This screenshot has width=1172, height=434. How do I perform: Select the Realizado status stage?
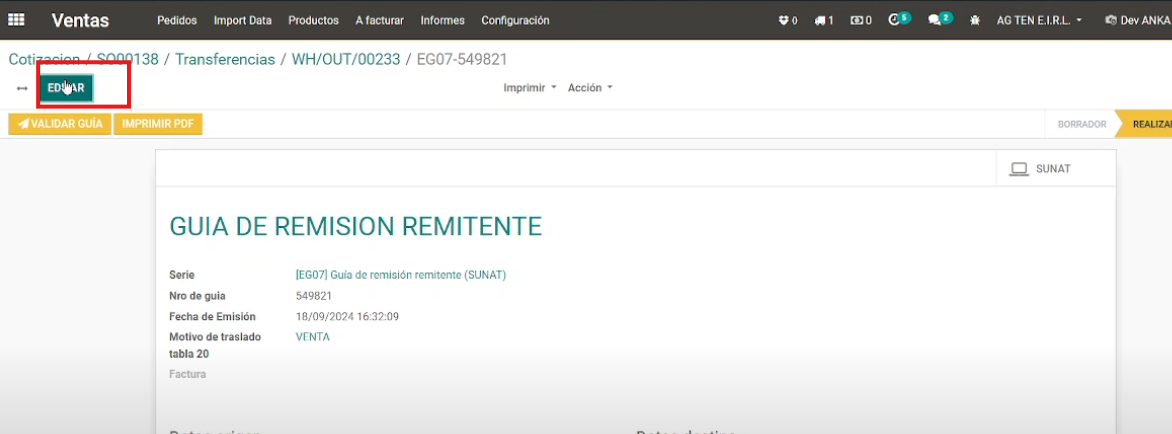click(1147, 124)
